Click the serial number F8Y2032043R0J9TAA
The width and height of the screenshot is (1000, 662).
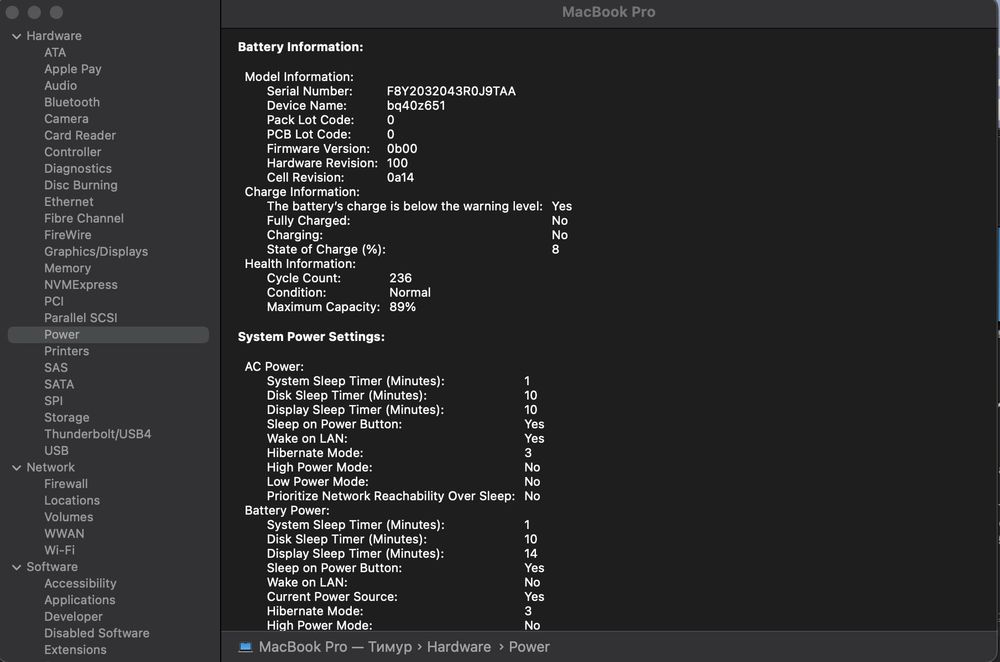451,91
